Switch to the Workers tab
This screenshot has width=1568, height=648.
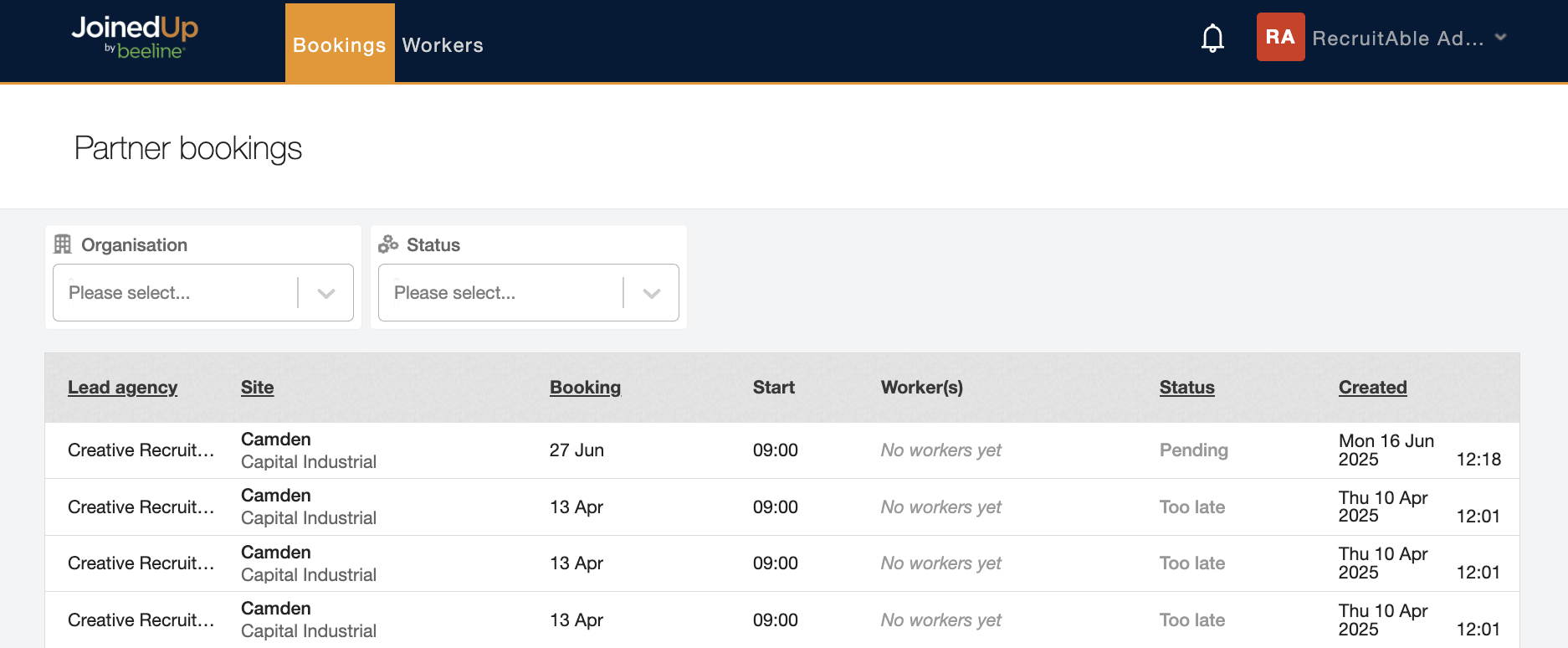click(443, 45)
